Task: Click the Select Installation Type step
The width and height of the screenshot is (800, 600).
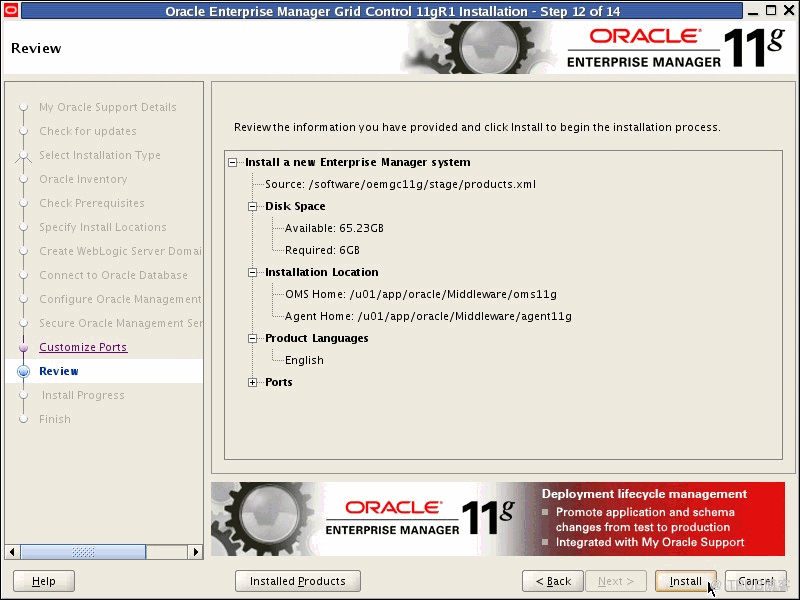Action: tap(100, 155)
